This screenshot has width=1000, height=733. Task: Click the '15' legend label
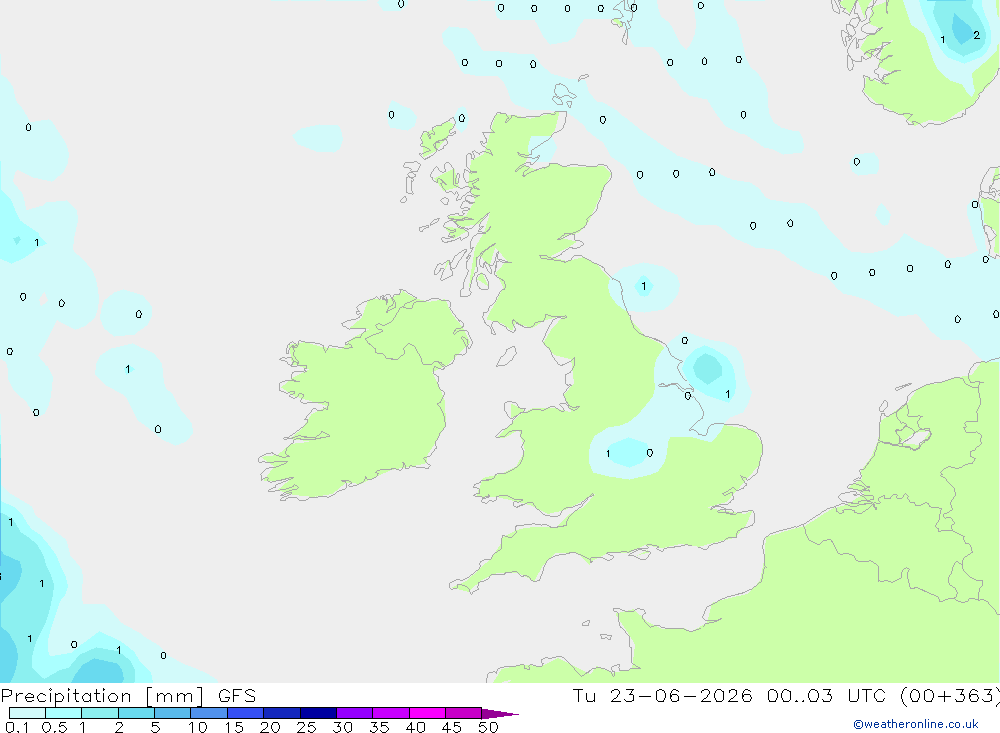pyautogui.click(x=234, y=727)
